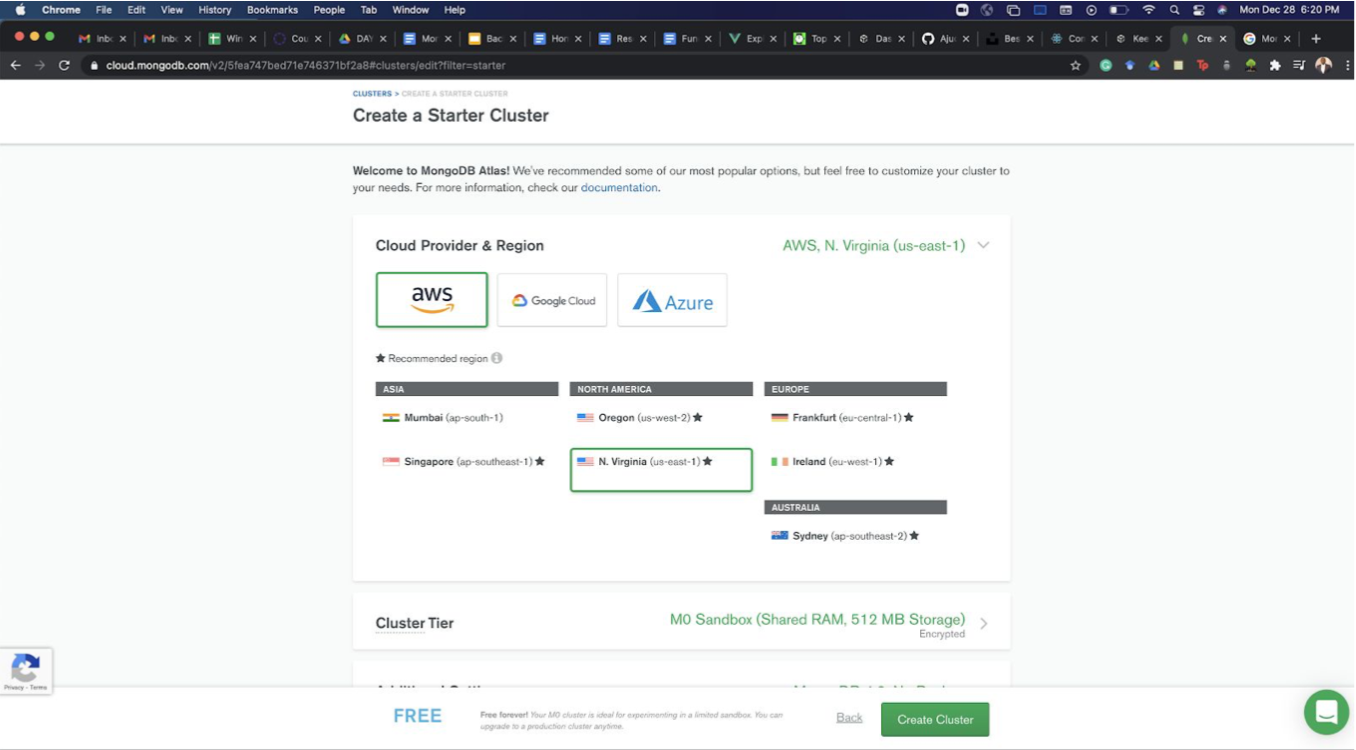Image resolution: width=1356 pixels, height=750 pixels.
Task: Open the documentation link
Action: [x=619, y=188]
